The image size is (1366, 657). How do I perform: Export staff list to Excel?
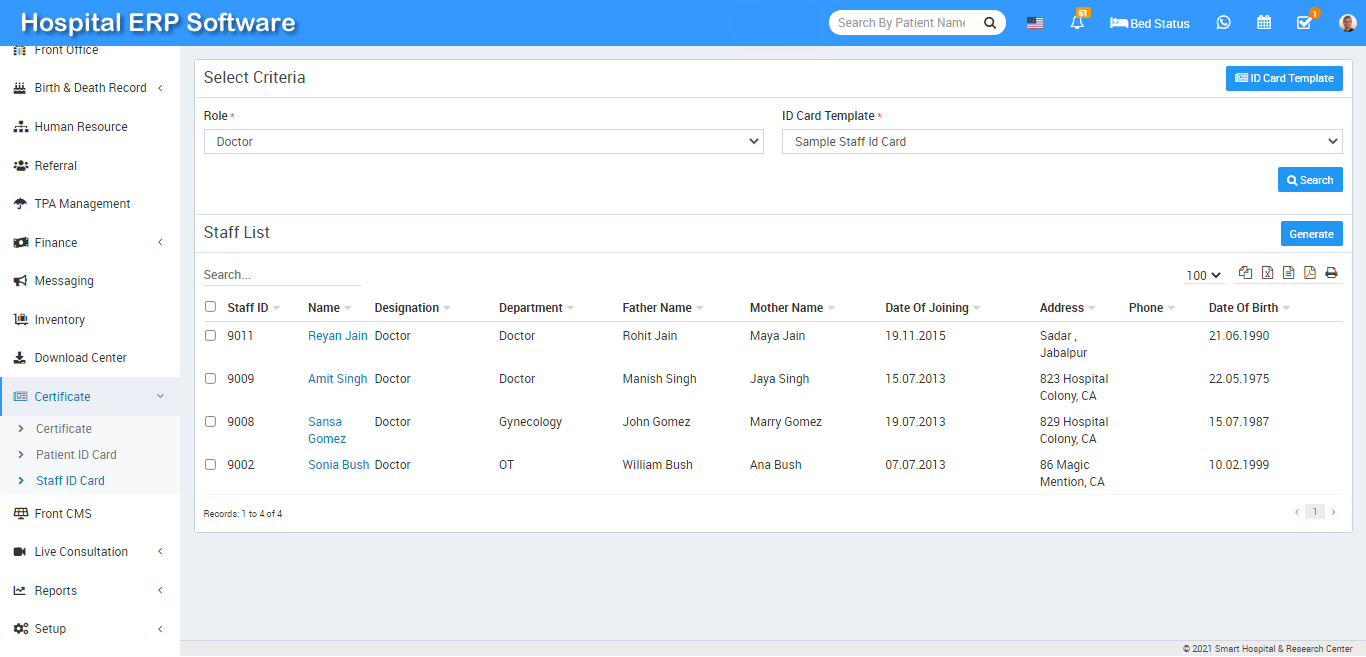[x=1267, y=273]
